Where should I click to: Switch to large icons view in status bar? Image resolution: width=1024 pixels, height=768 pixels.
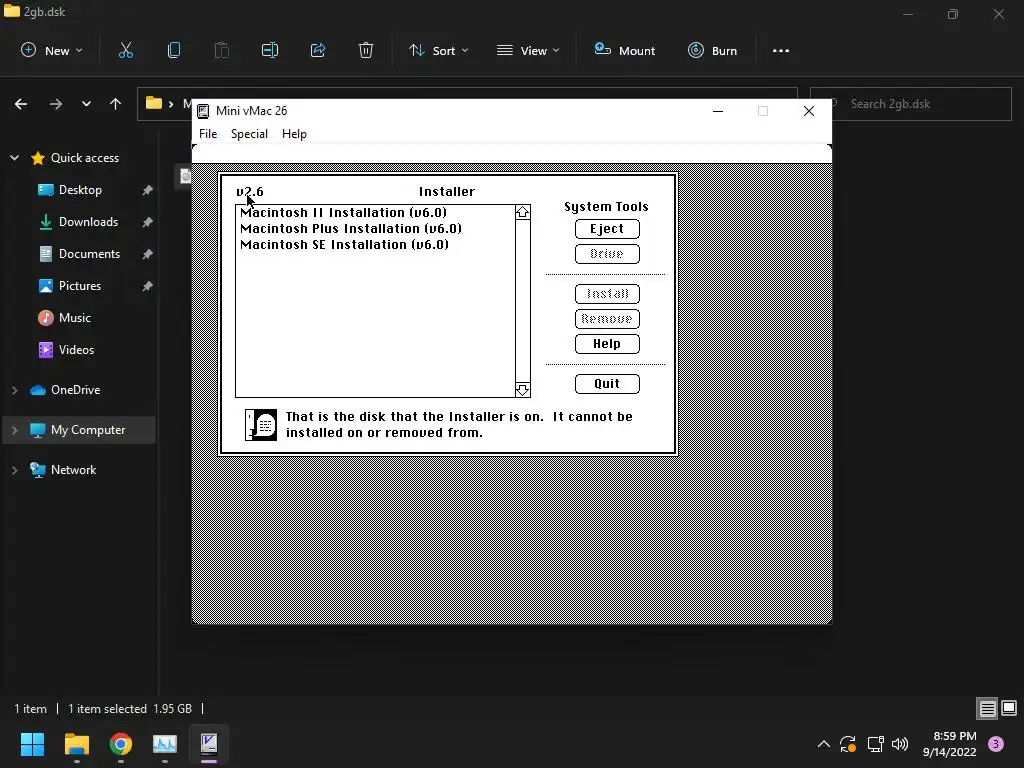tap(1009, 708)
